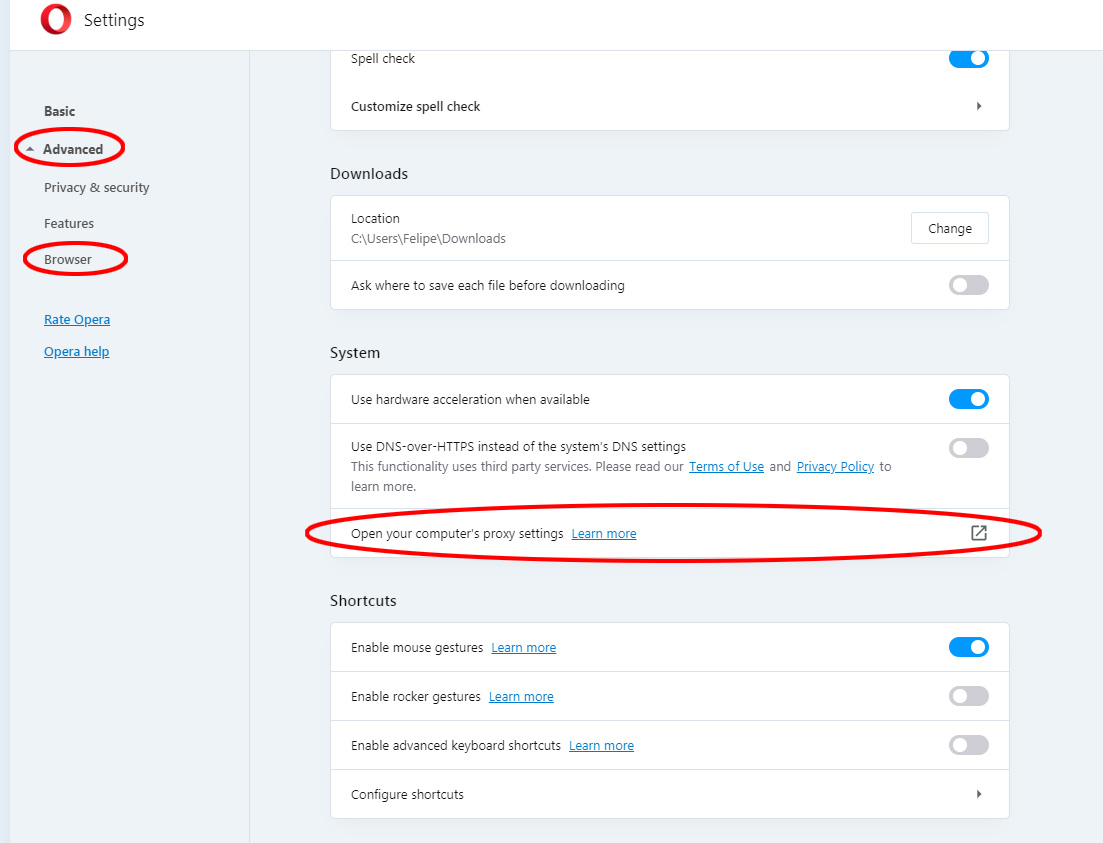Go to Features in the sidebar
The image size is (1103, 843).
click(x=69, y=223)
